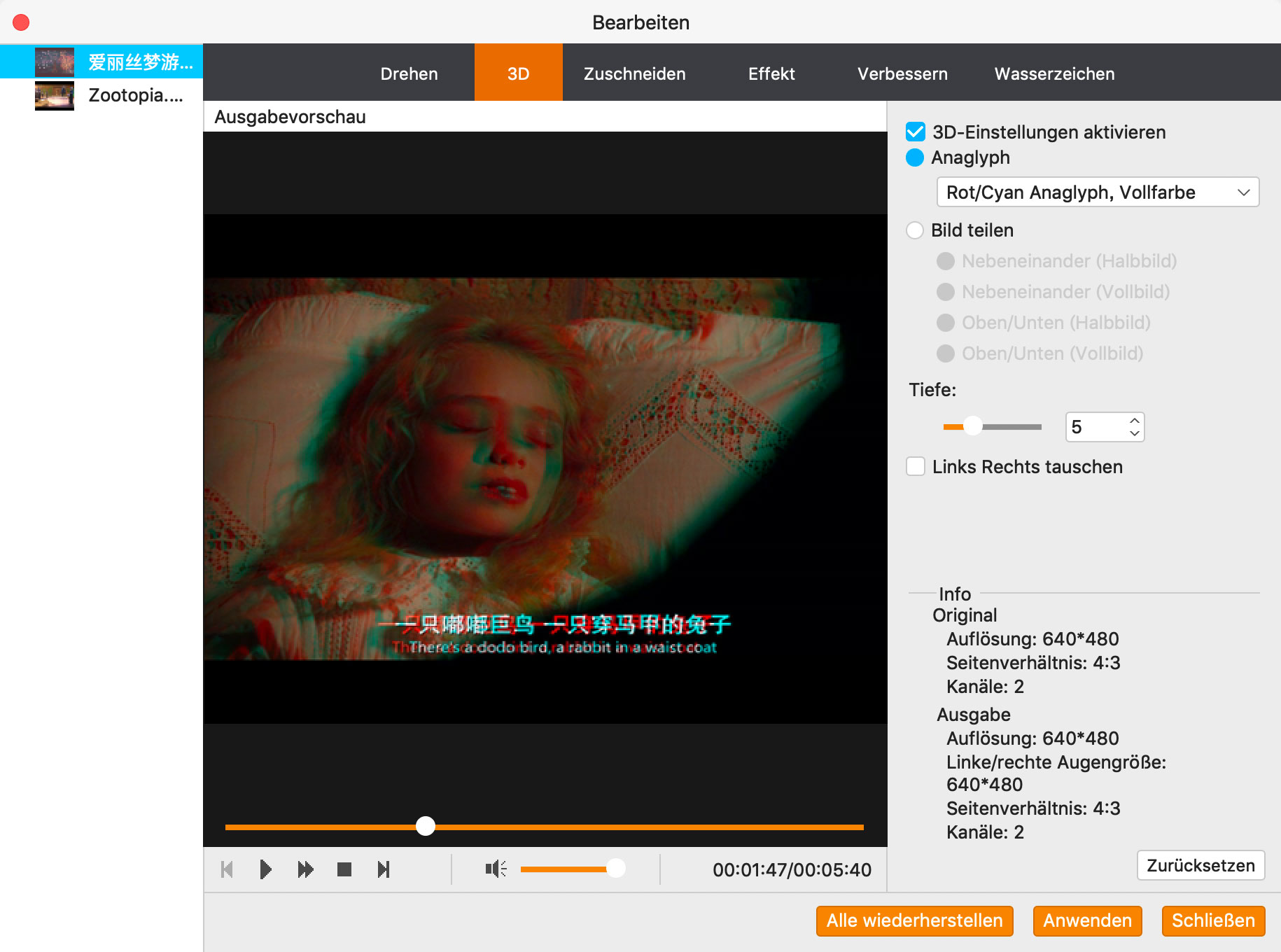1281x952 pixels.
Task: Choose Nebeneinander (Vollbild) option
Action: (x=946, y=292)
